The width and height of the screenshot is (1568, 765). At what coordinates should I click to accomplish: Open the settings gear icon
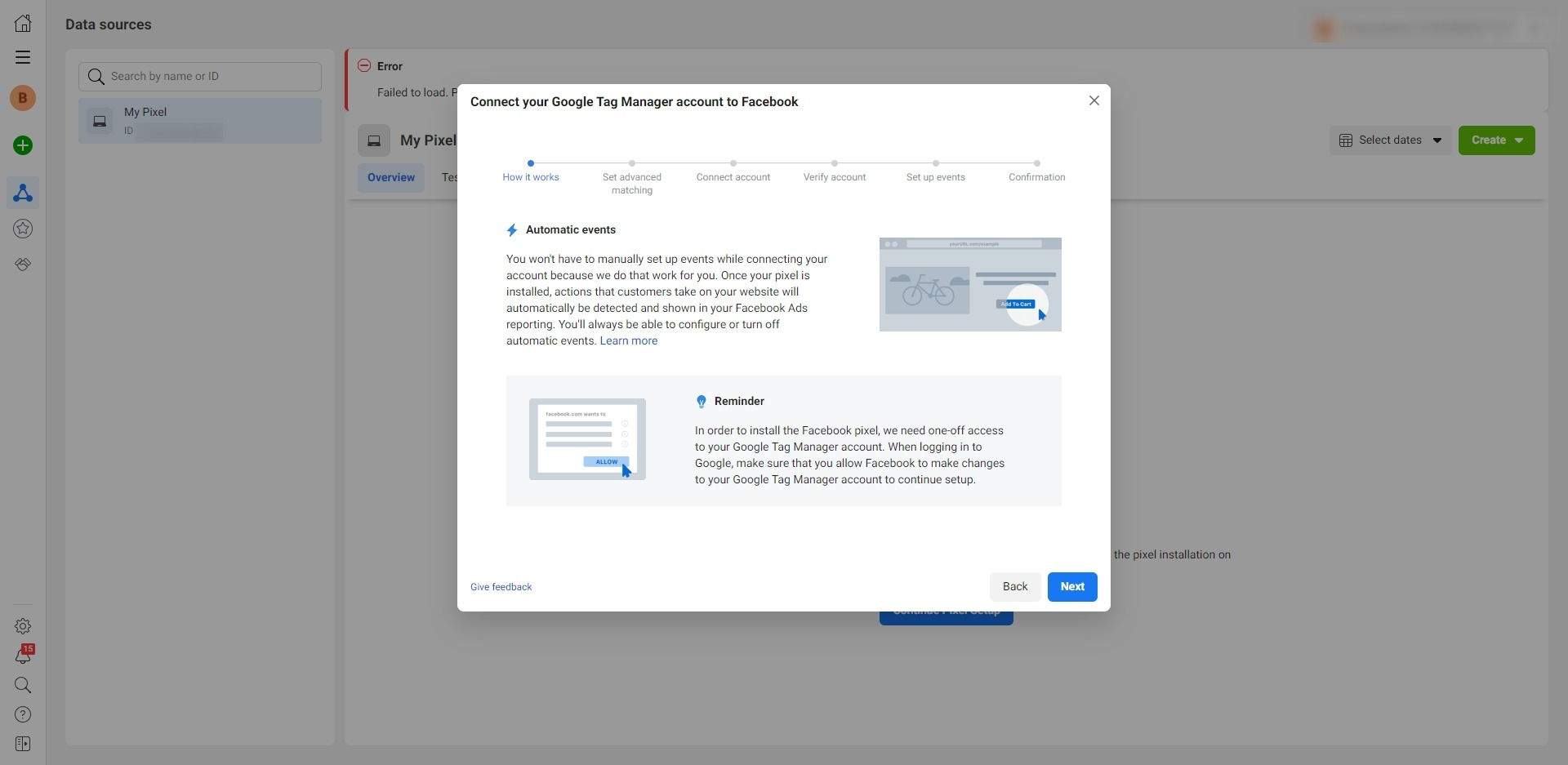[x=23, y=626]
